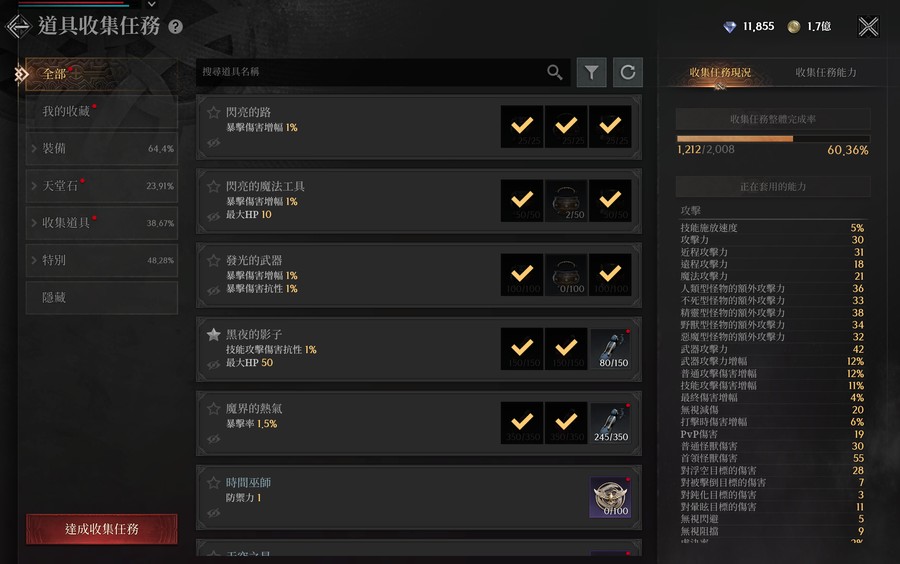Expand the 收集道具 category

102,223
